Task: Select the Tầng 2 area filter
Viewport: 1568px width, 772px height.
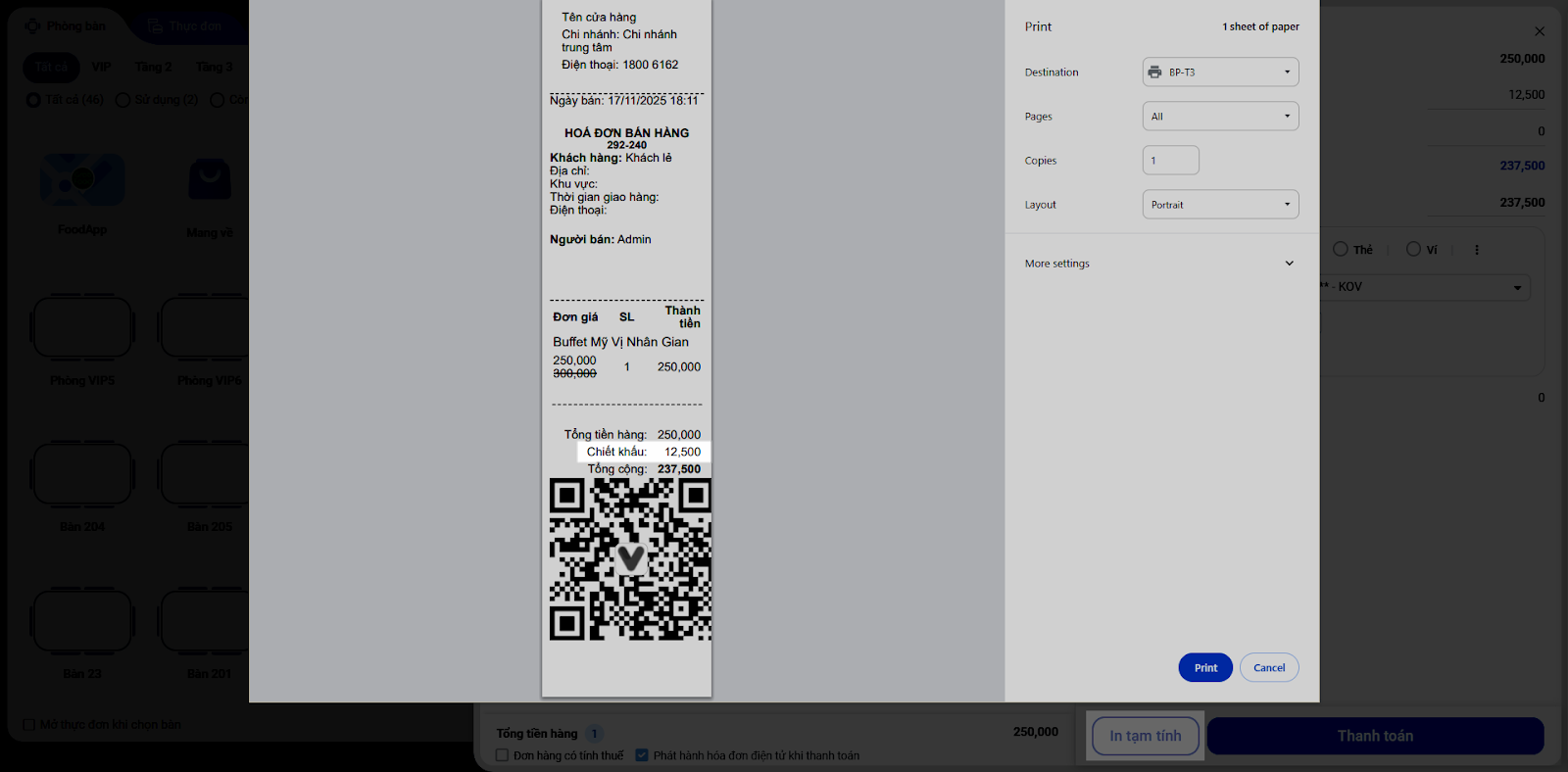Action: (x=154, y=67)
